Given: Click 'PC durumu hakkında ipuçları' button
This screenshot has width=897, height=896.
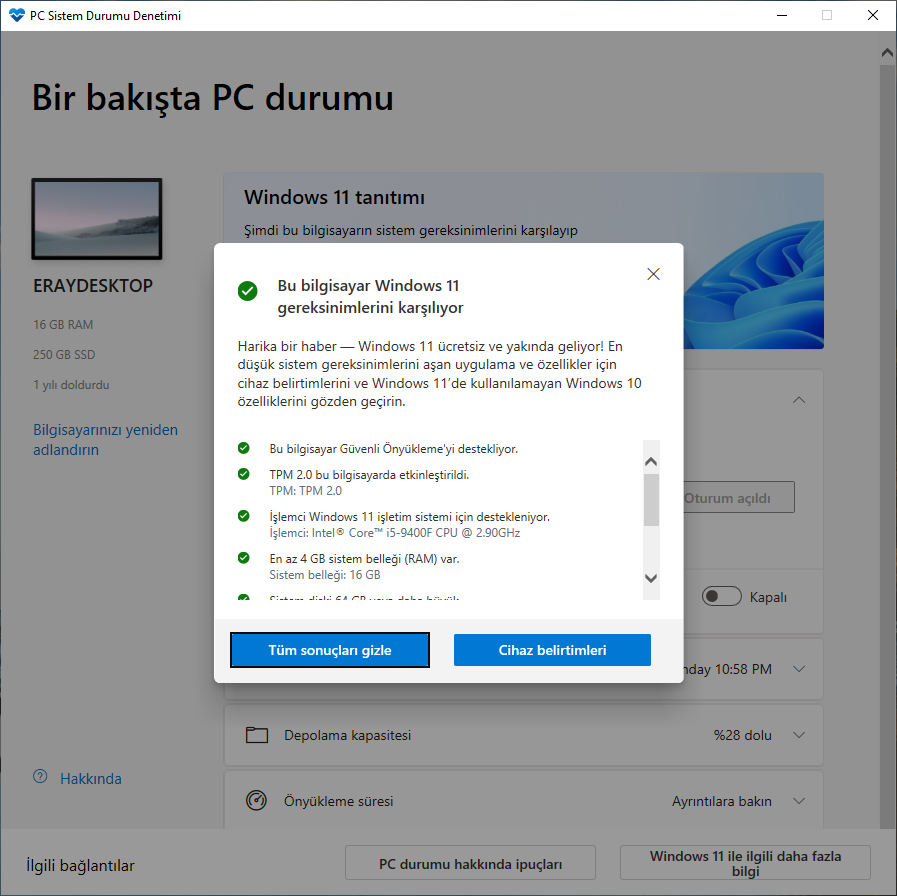Looking at the screenshot, I should 470,863.
